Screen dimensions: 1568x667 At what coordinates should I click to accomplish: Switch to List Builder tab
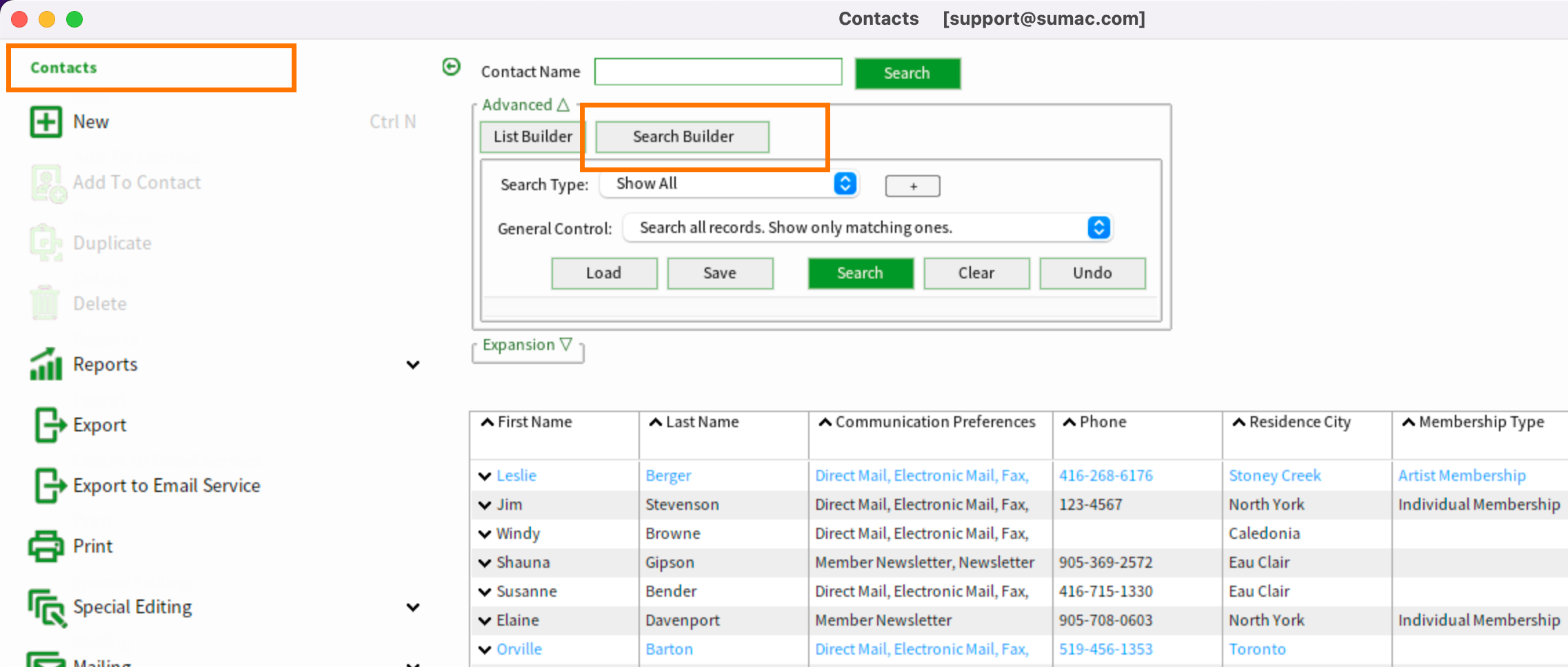pyautogui.click(x=532, y=136)
